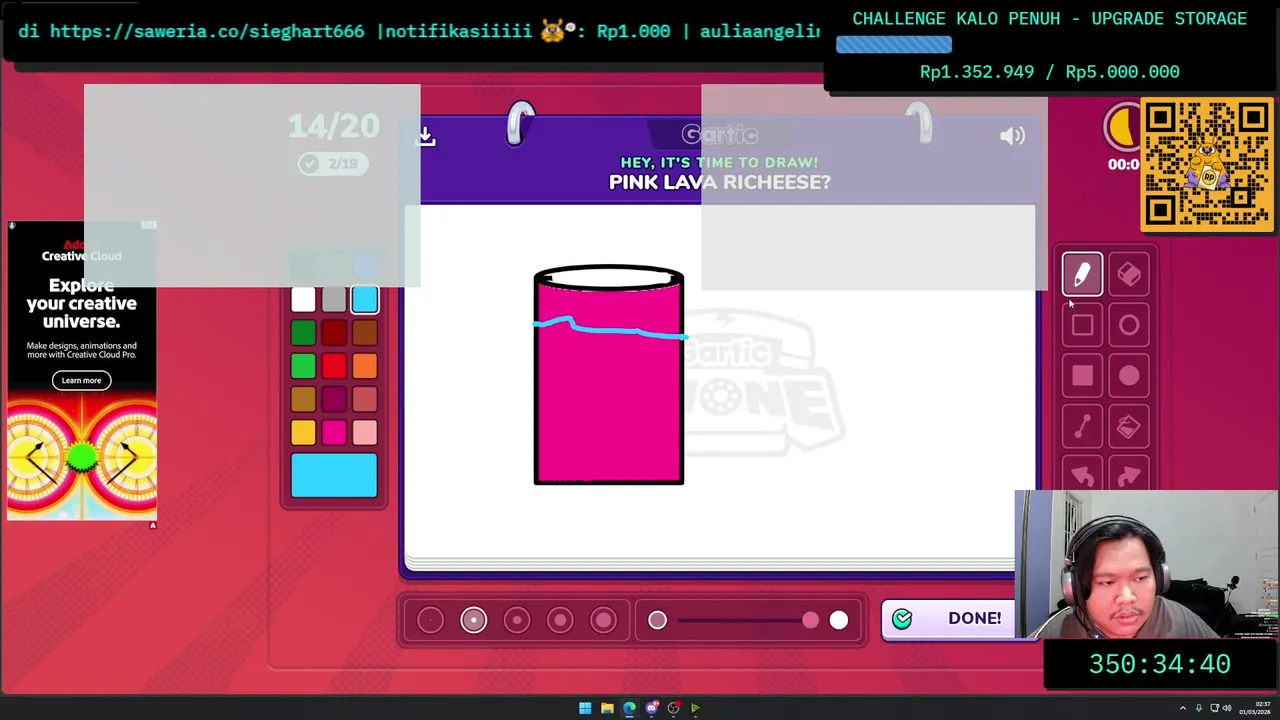The height and width of the screenshot is (720, 1280).
Task: Select the pencil drawing tool
Action: pyautogui.click(x=1082, y=274)
